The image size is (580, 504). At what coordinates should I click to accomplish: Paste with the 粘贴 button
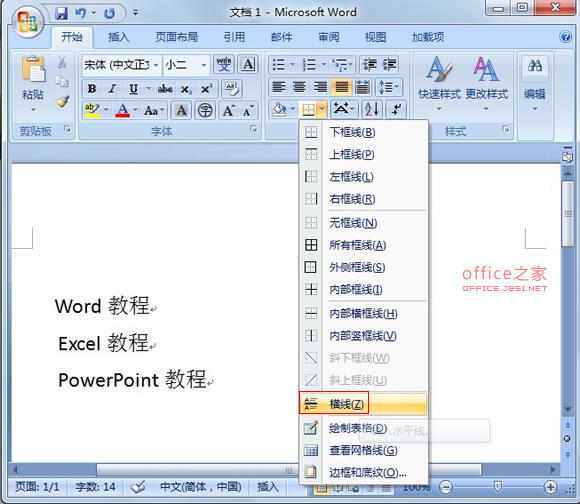coord(33,83)
